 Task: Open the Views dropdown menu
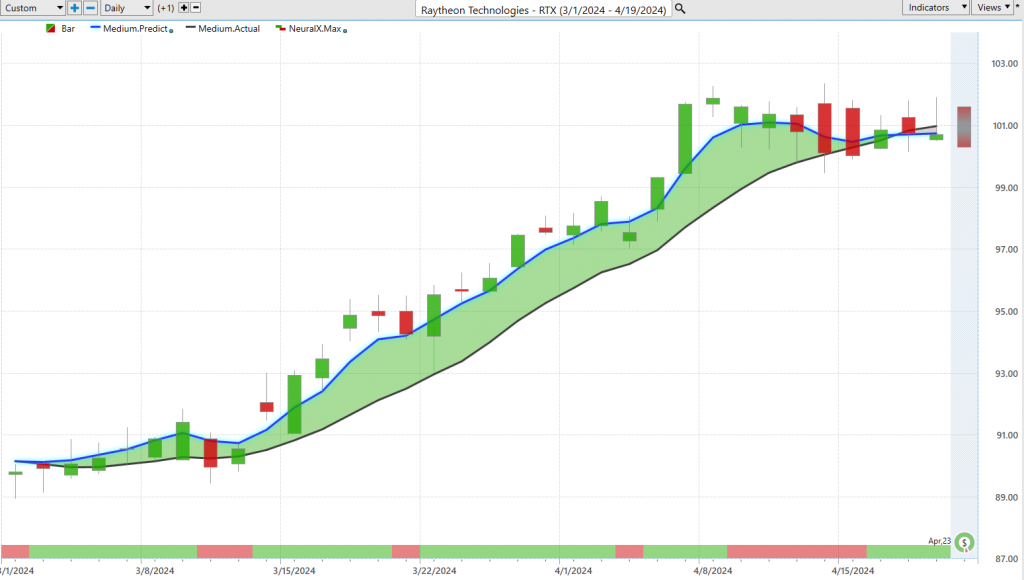993,7
